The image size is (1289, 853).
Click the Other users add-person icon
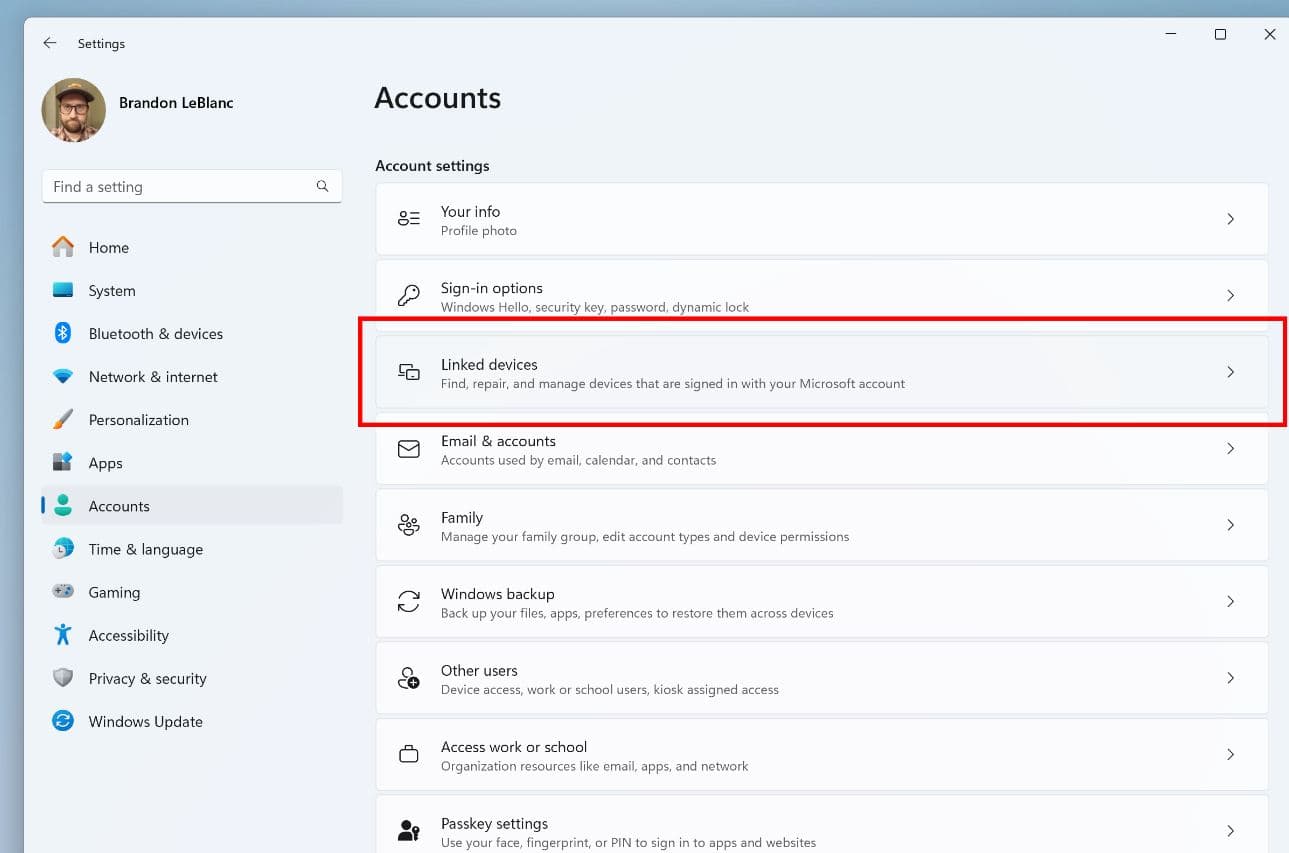coord(409,678)
